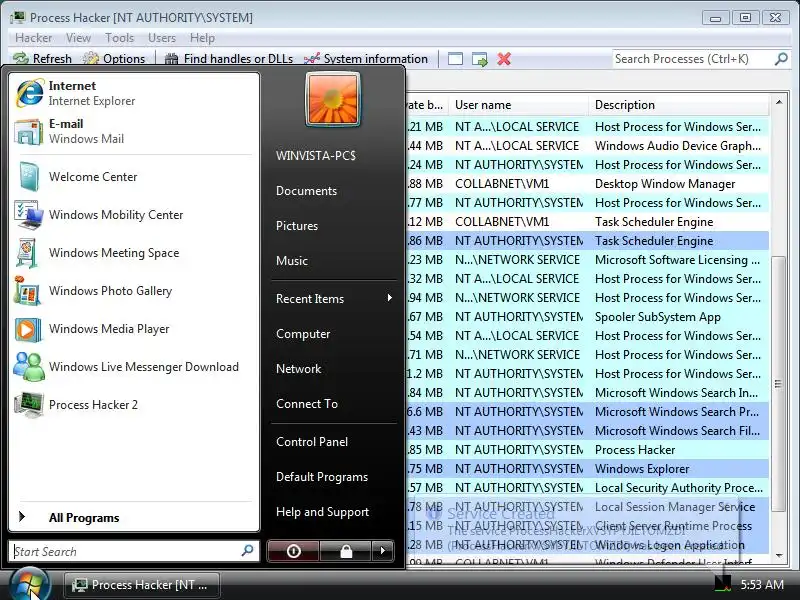Launch Windows Meeting Space
Viewport: 800px width, 600px height.
tap(134, 253)
